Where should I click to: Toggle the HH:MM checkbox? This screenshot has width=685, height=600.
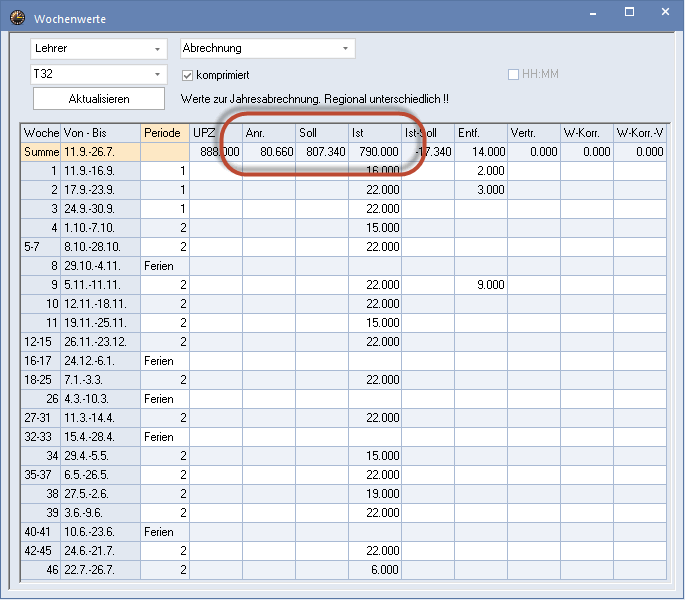click(x=513, y=74)
